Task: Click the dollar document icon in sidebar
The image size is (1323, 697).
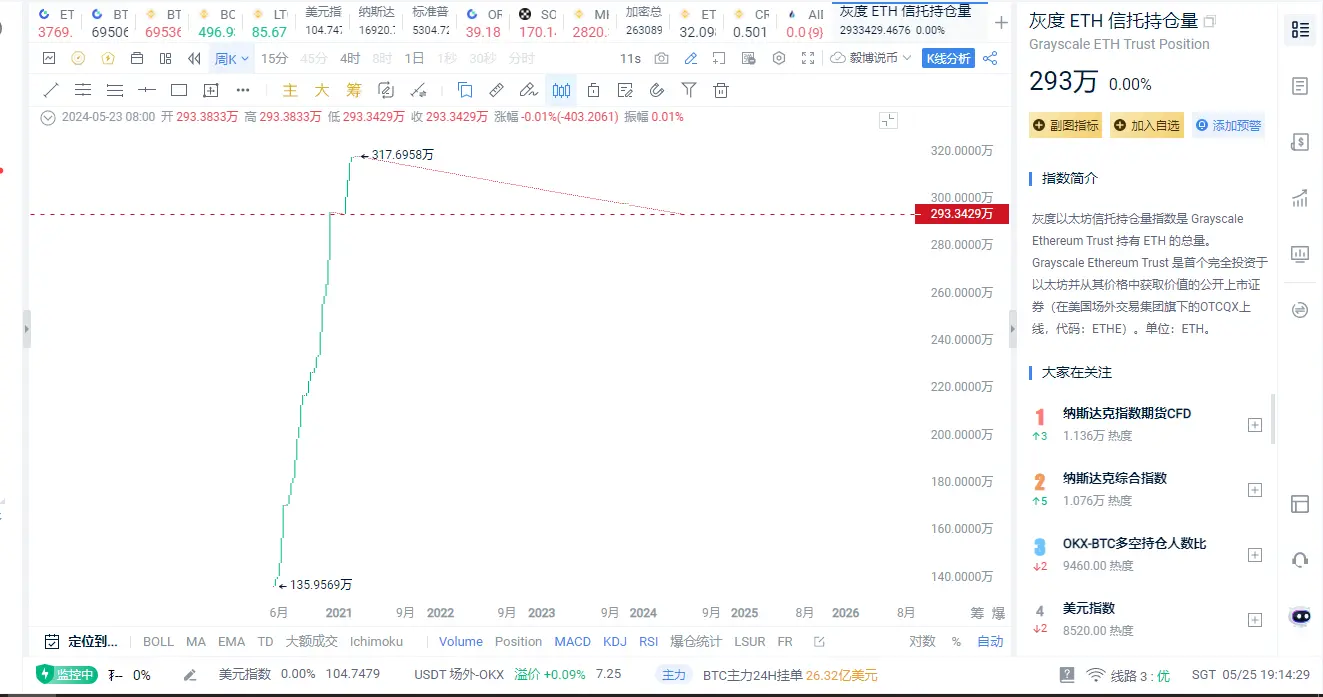Action: (x=1300, y=142)
